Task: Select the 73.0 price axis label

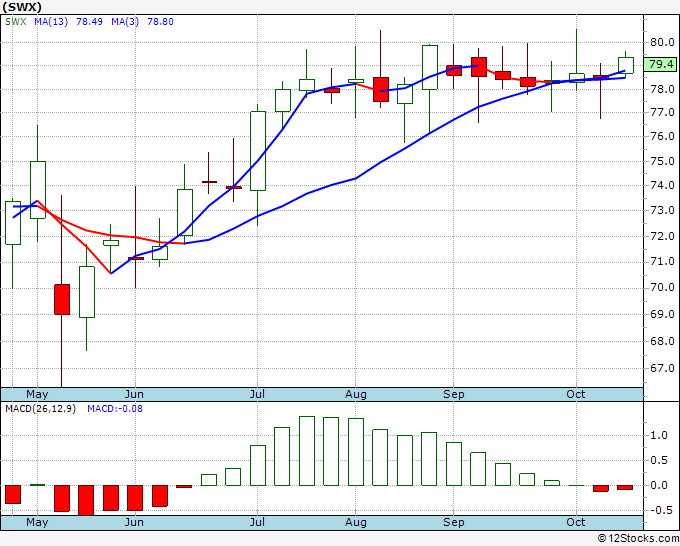Action: (662, 211)
